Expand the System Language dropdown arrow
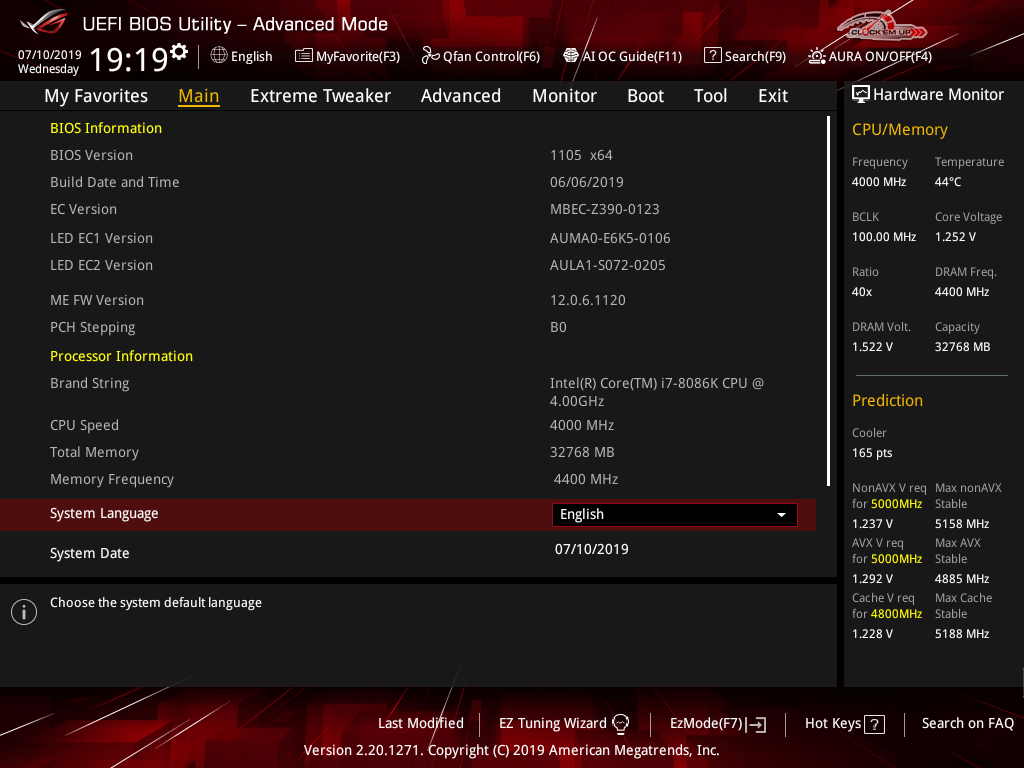Viewport: 1024px width, 768px height. point(781,514)
